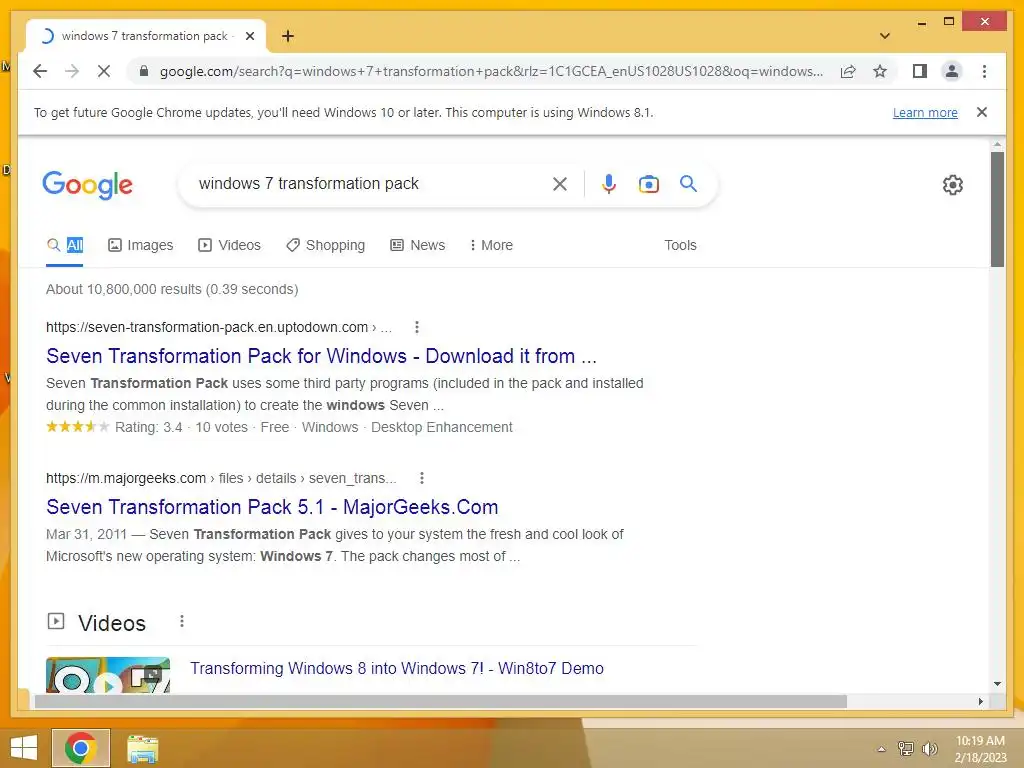Open Google search settings gear
Viewport: 1024px width, 768px height.
point(953,185)
